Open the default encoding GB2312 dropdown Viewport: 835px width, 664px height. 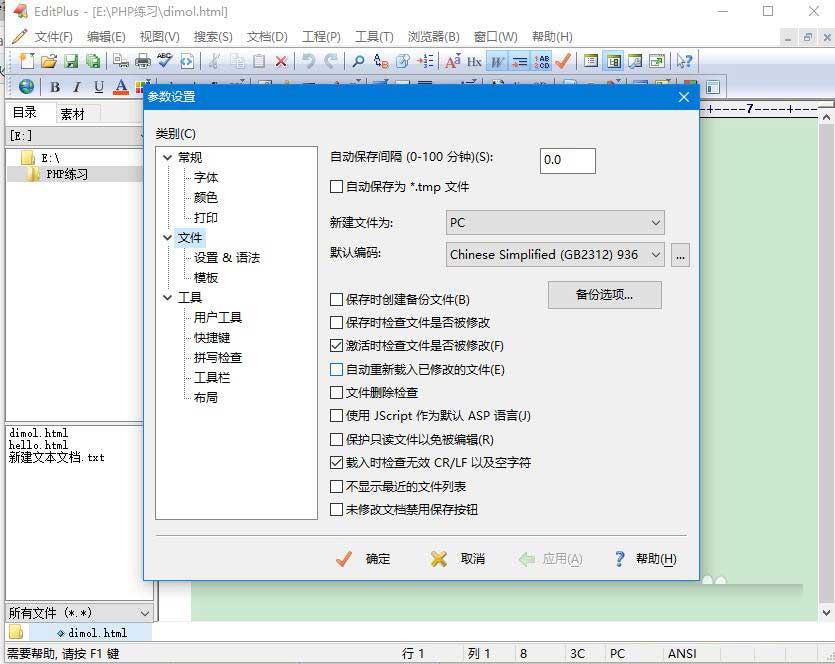click(x=555, y=255)
